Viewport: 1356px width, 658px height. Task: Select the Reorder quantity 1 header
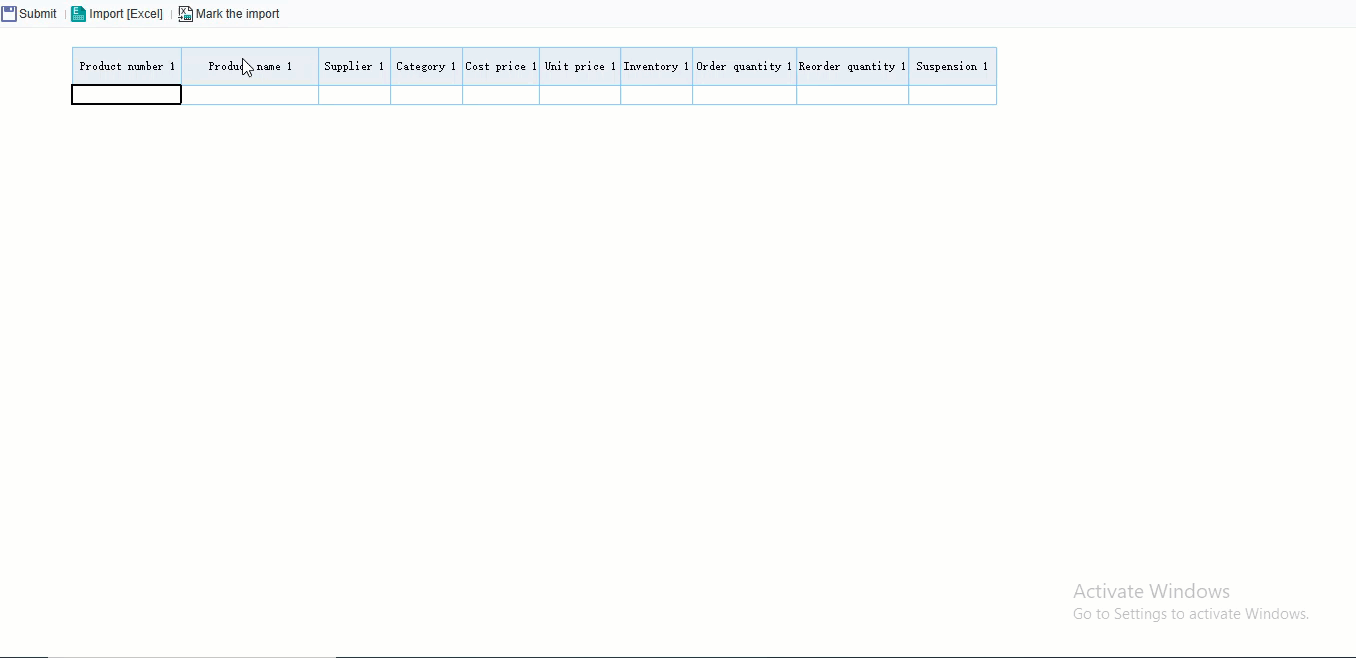coord(852,66)
